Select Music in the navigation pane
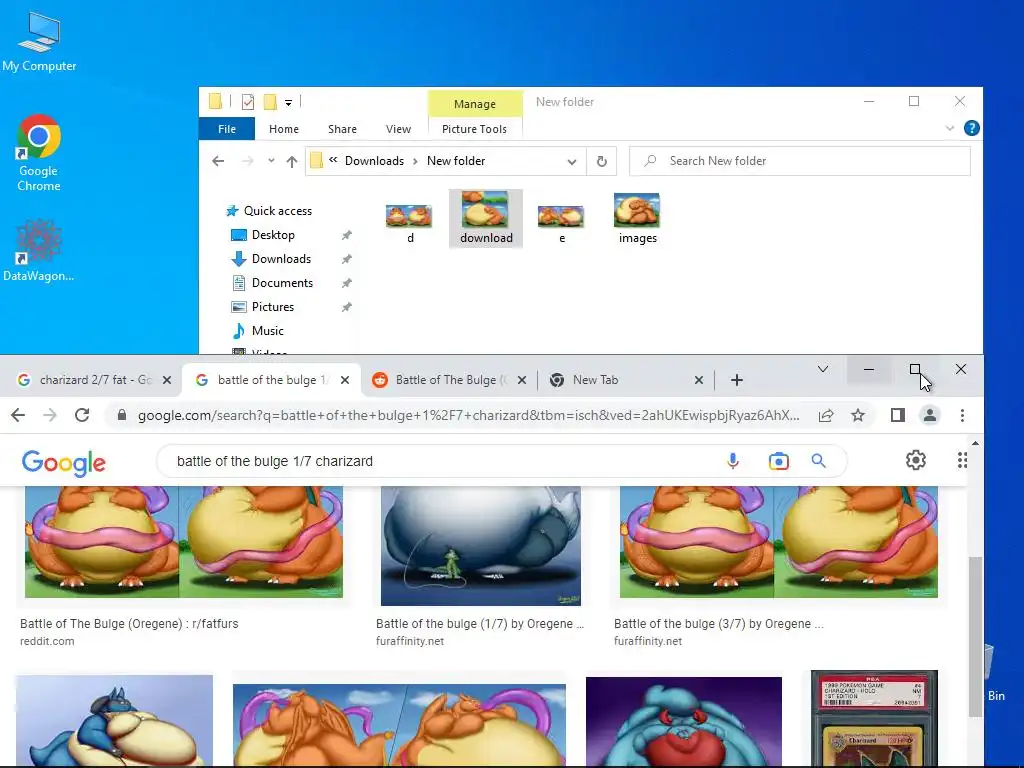This screenshot has width=1024, height=768. point(257,331)
